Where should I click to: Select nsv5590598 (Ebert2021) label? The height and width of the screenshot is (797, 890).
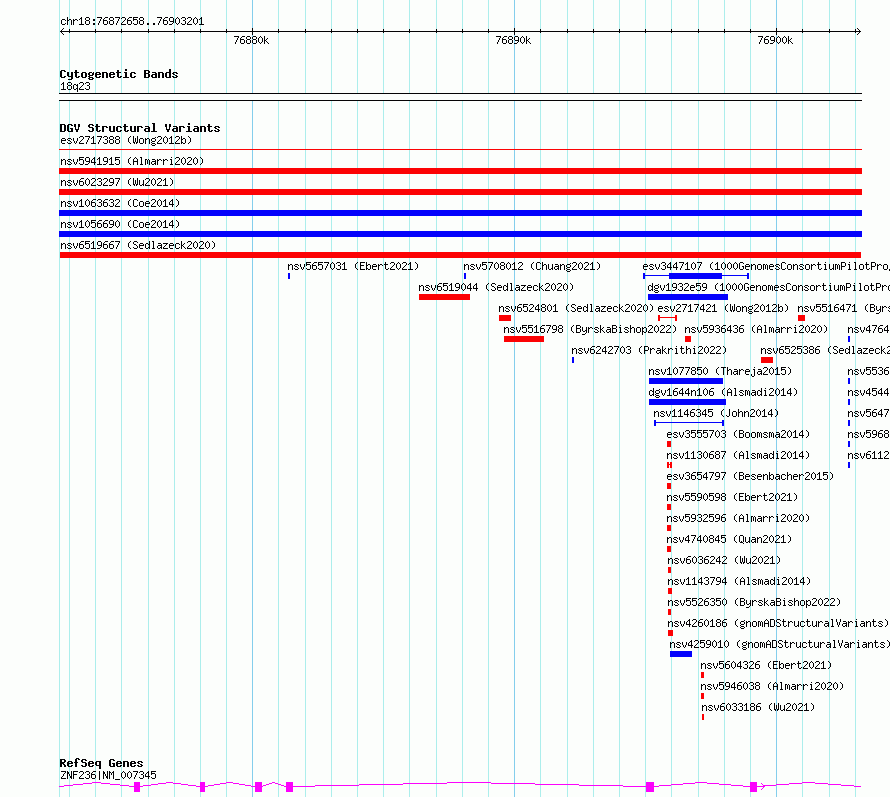click(x=732, y=497)
